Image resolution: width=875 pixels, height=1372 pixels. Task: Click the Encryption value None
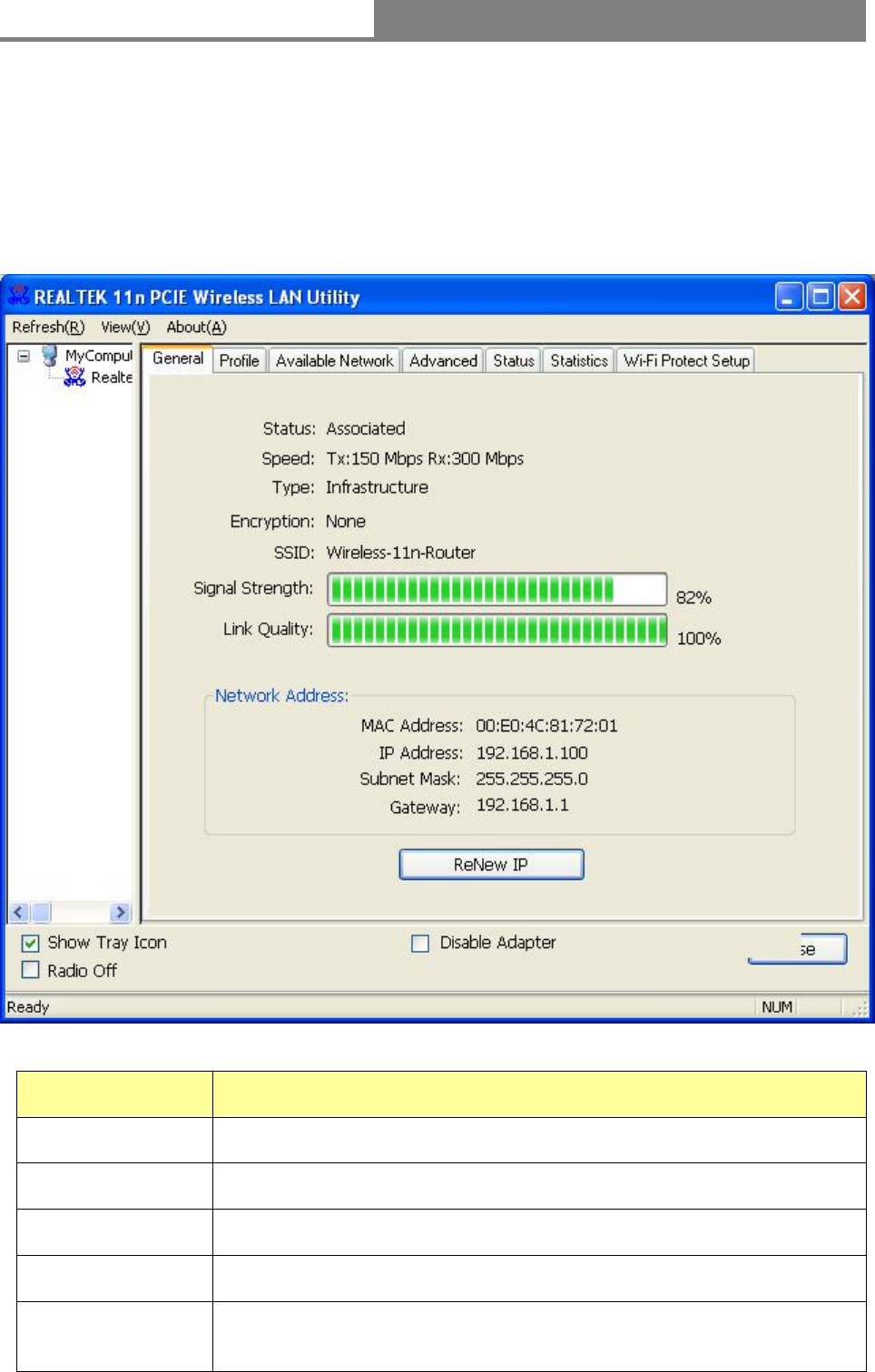[x=346, y=522]
